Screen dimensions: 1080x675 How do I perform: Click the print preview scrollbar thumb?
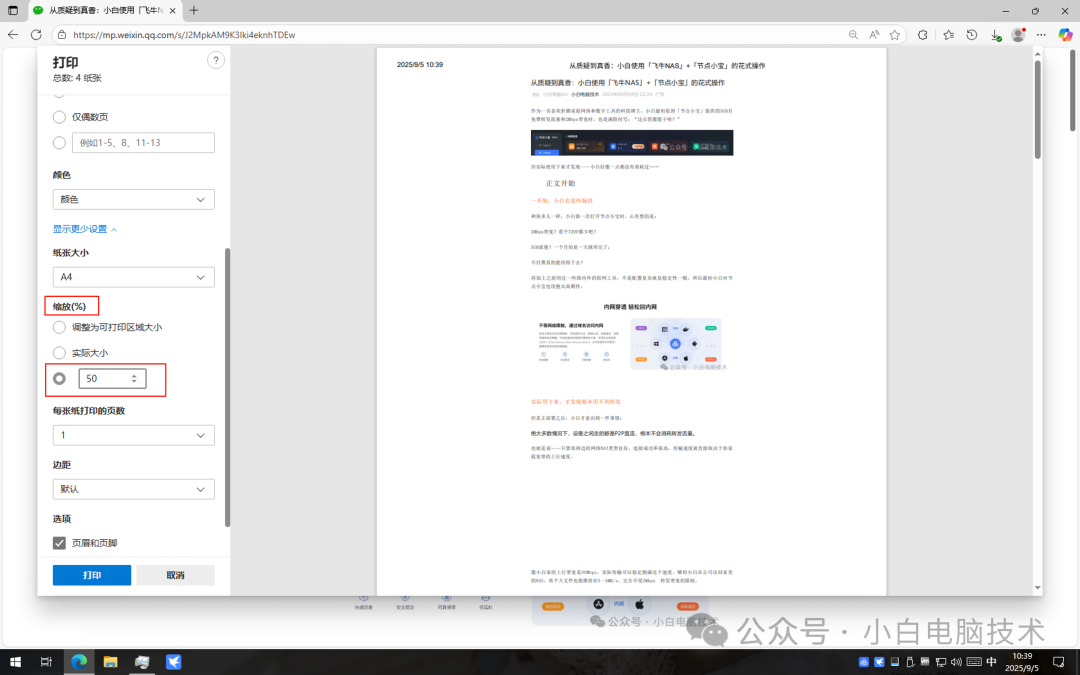tap(1038, 110)
